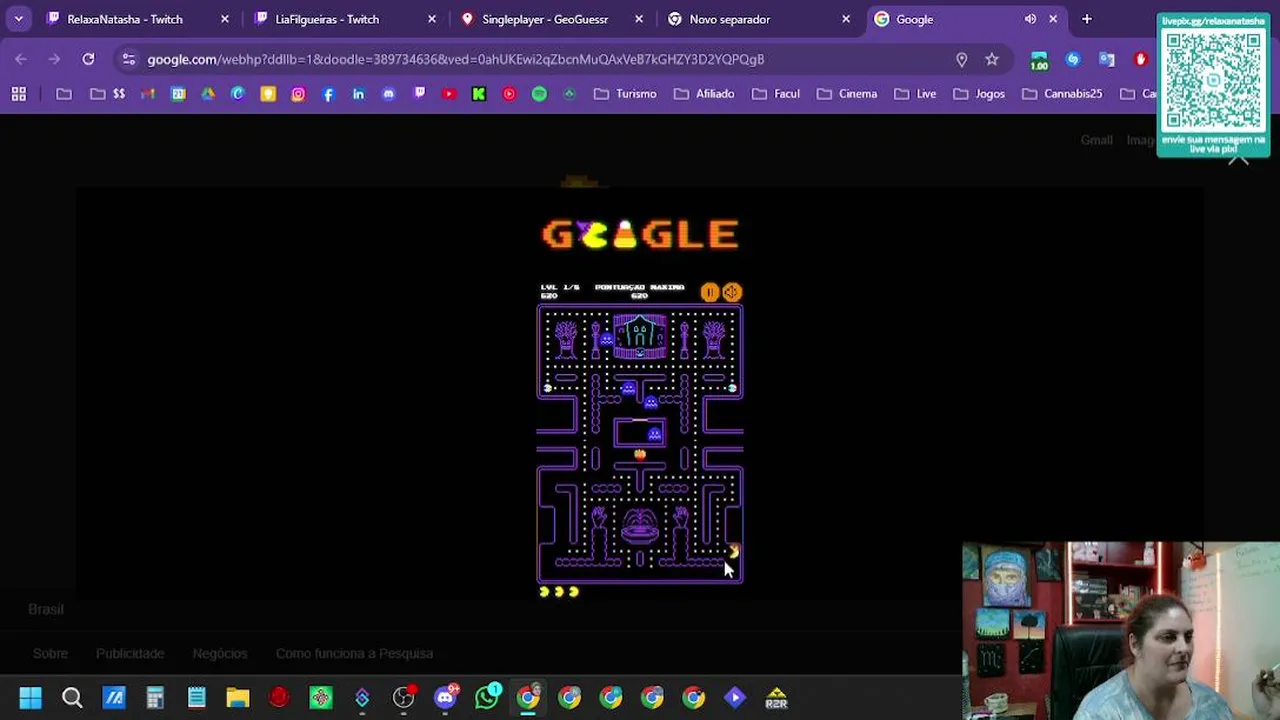Open the Publicidade footer link
The width and height of the screenshot is (1280, 720).
[x=130, y=653]
